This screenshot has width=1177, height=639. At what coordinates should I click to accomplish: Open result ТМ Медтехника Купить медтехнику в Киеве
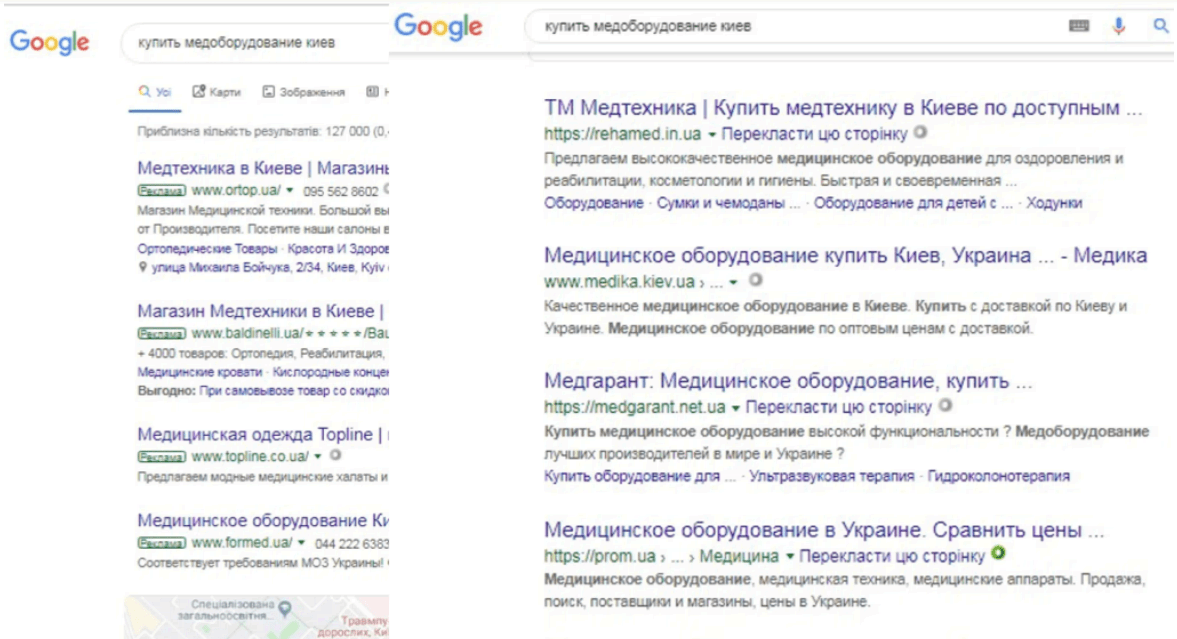click(843, 107)
